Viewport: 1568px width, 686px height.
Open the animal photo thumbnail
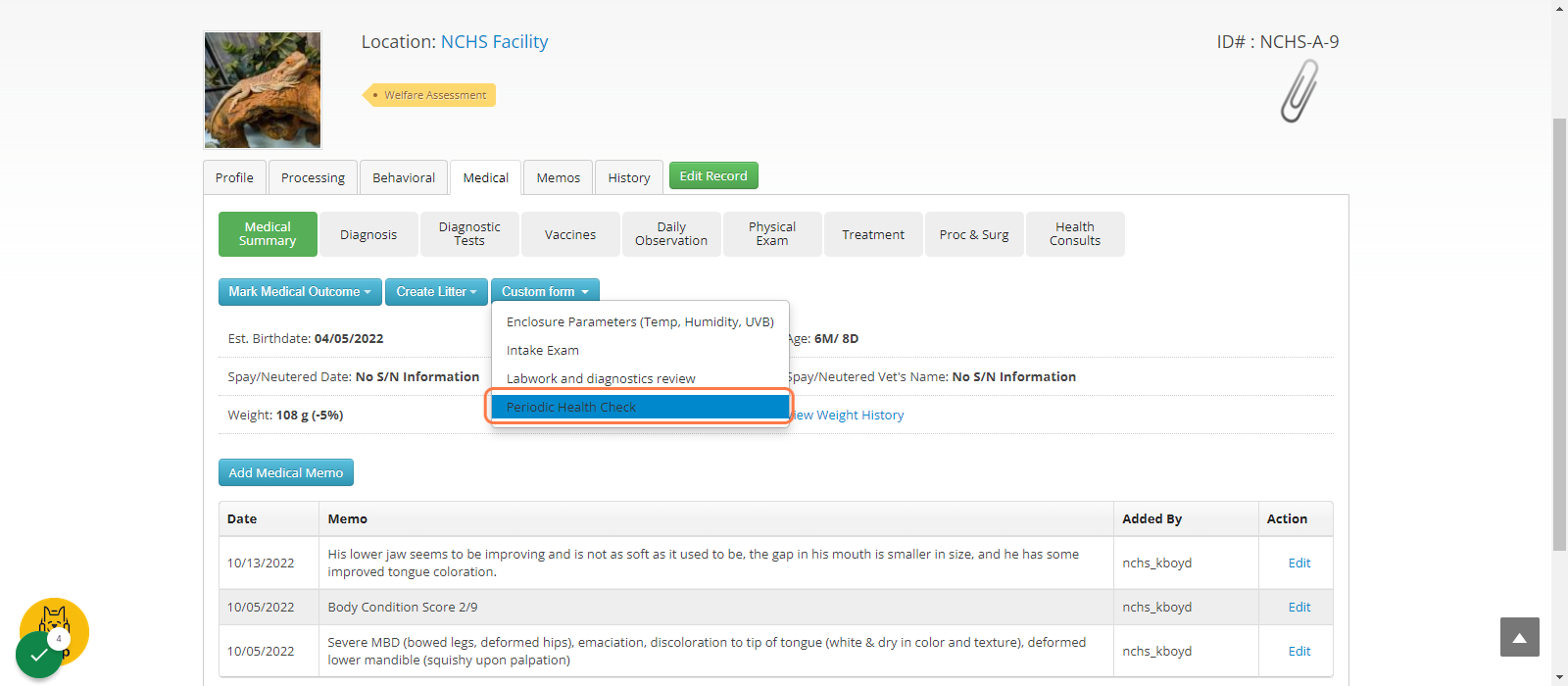(263, 90)
